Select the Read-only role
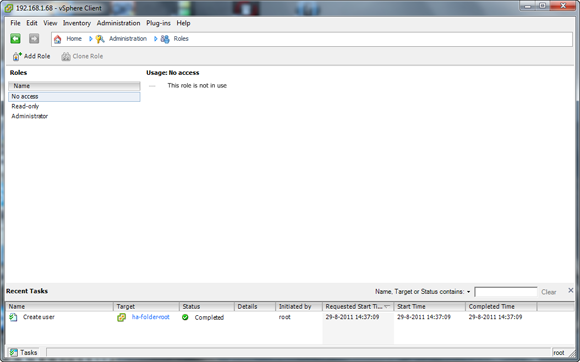 click(74, 106)
